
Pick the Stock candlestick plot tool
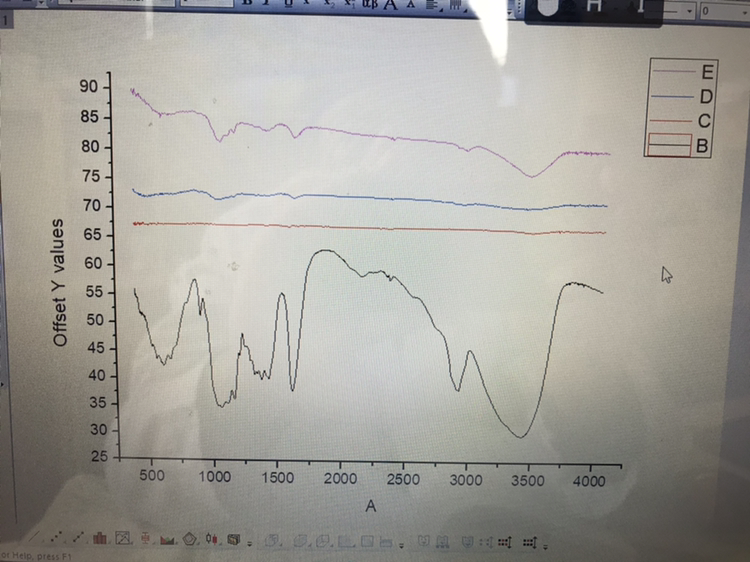coord(211,539)
